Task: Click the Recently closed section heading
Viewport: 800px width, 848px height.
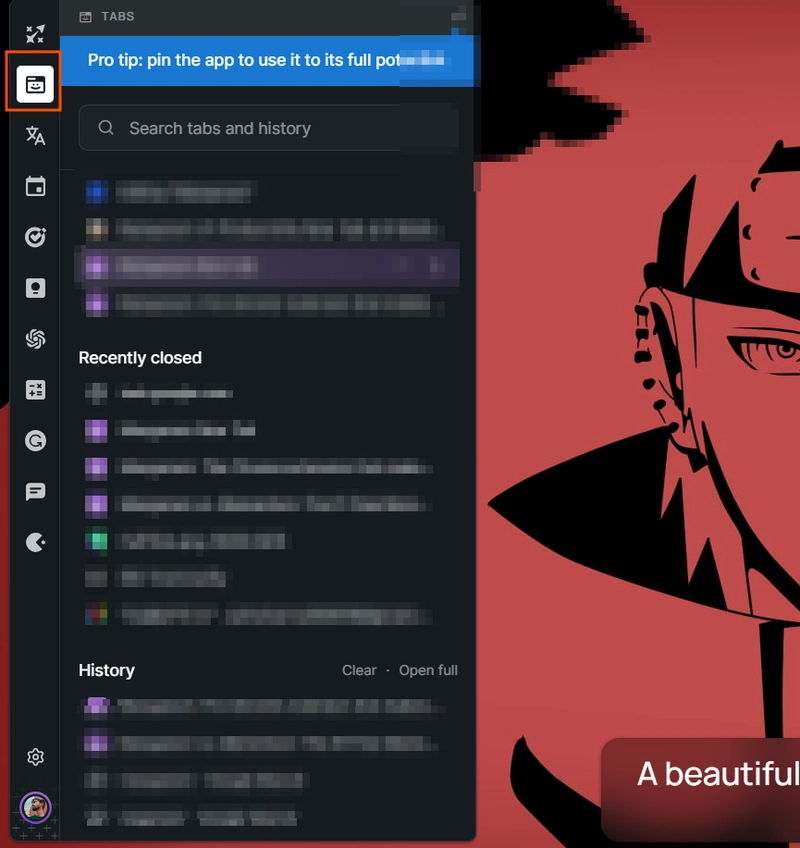Action: [x=140, y=357]
